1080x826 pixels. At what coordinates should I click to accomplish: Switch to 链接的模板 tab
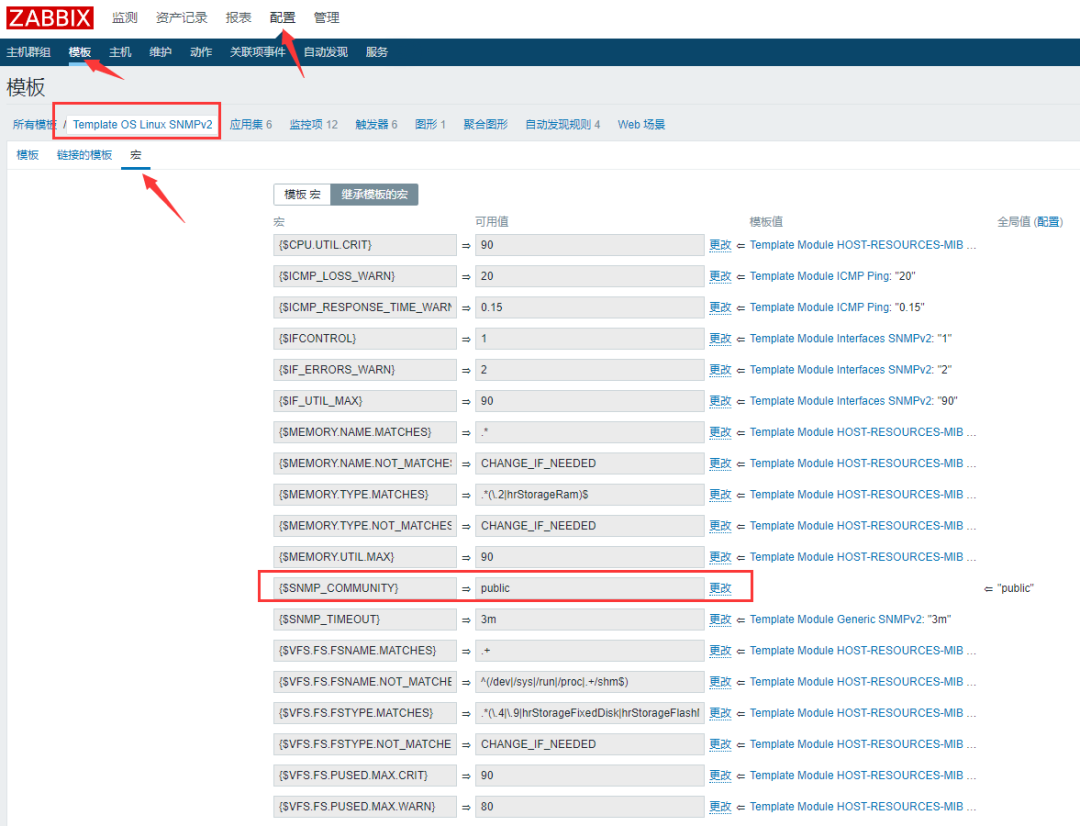point(84,155)
